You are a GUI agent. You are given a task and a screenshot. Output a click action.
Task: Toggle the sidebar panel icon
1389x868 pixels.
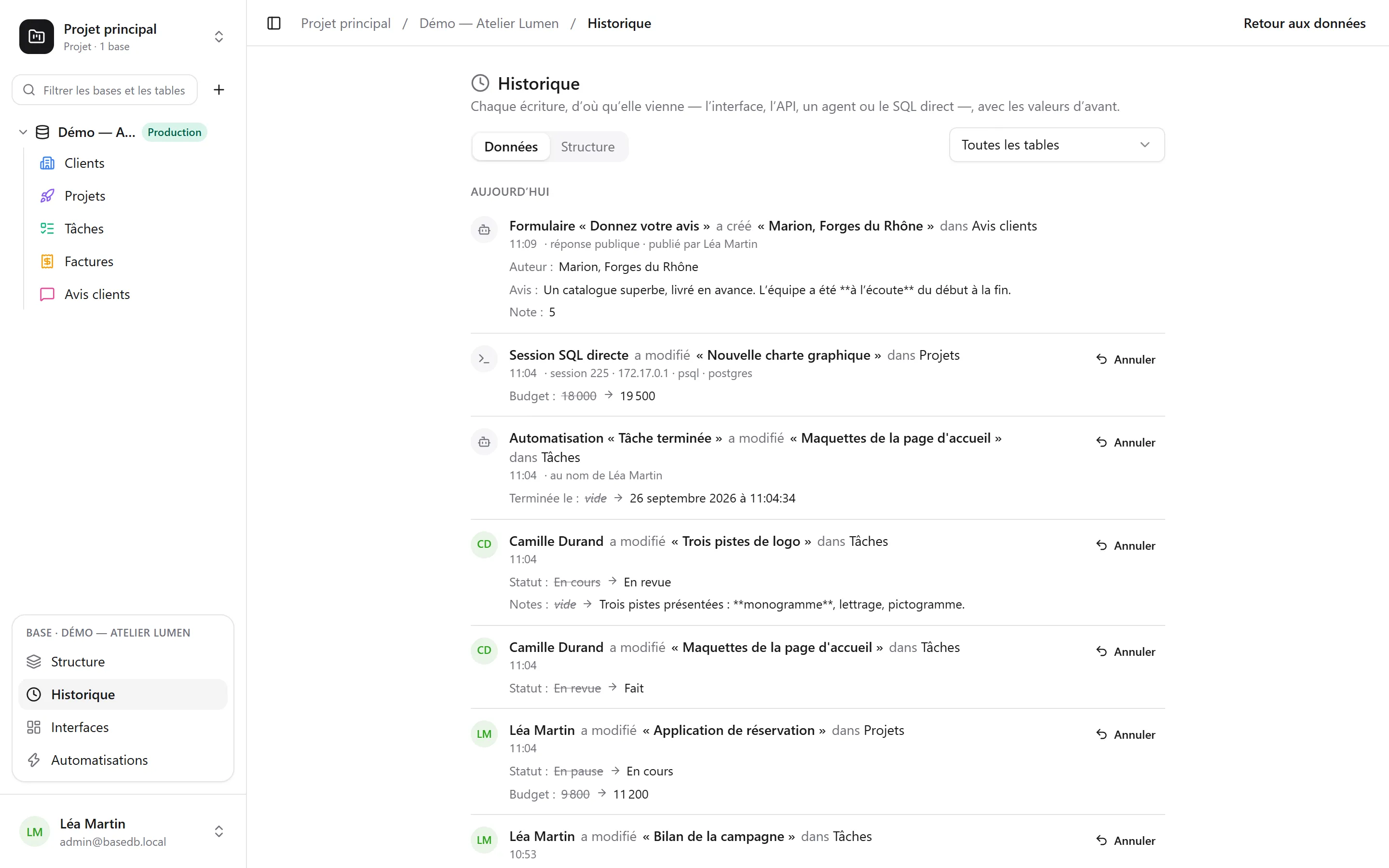click(274, 24)
